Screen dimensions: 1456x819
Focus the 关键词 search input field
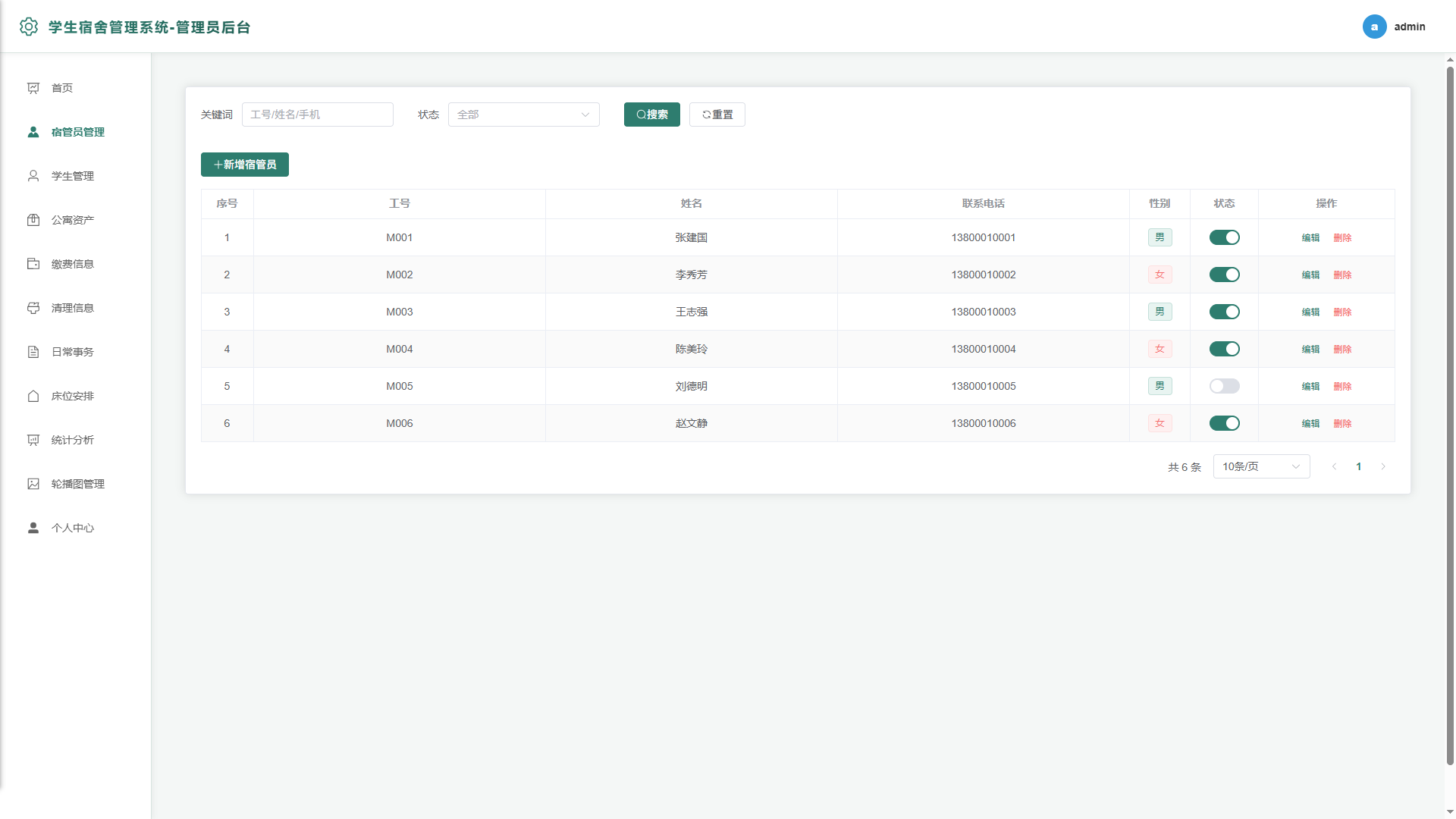tap(317, 115)
